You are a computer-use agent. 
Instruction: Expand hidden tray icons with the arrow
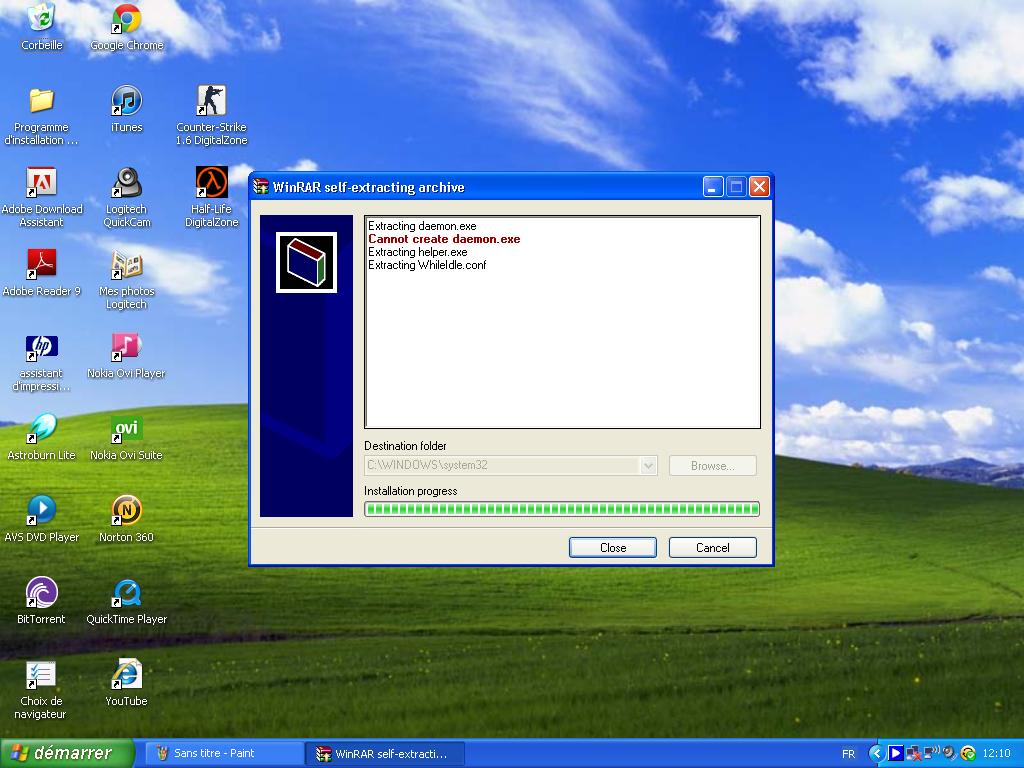tap(877, 753)
